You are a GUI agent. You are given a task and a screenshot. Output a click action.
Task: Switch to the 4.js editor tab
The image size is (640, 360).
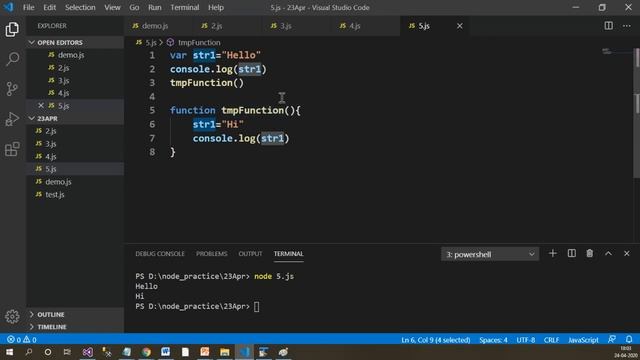[365, 26]
